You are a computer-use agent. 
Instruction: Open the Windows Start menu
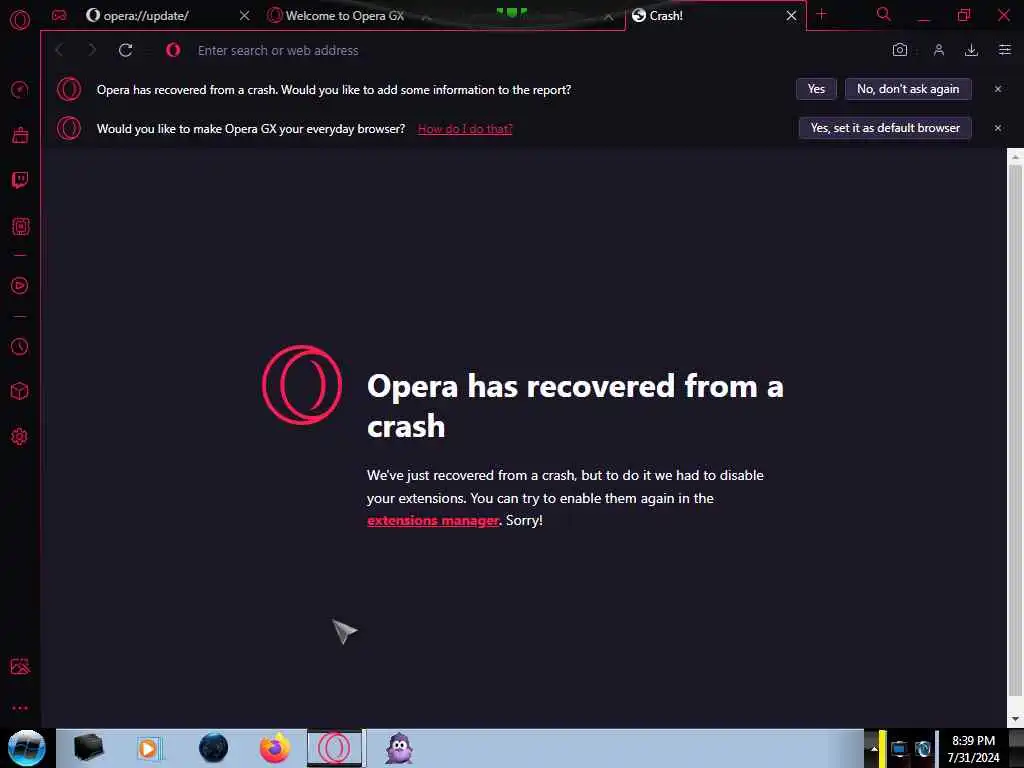click(x=26, y=748)
